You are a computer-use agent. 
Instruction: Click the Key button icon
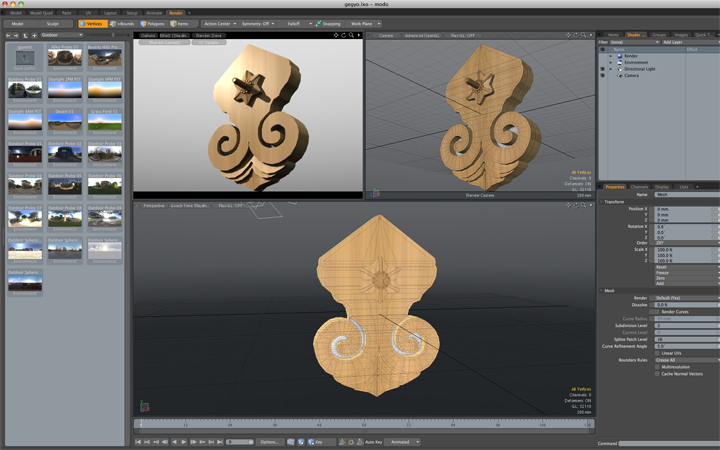click(311, 442)
